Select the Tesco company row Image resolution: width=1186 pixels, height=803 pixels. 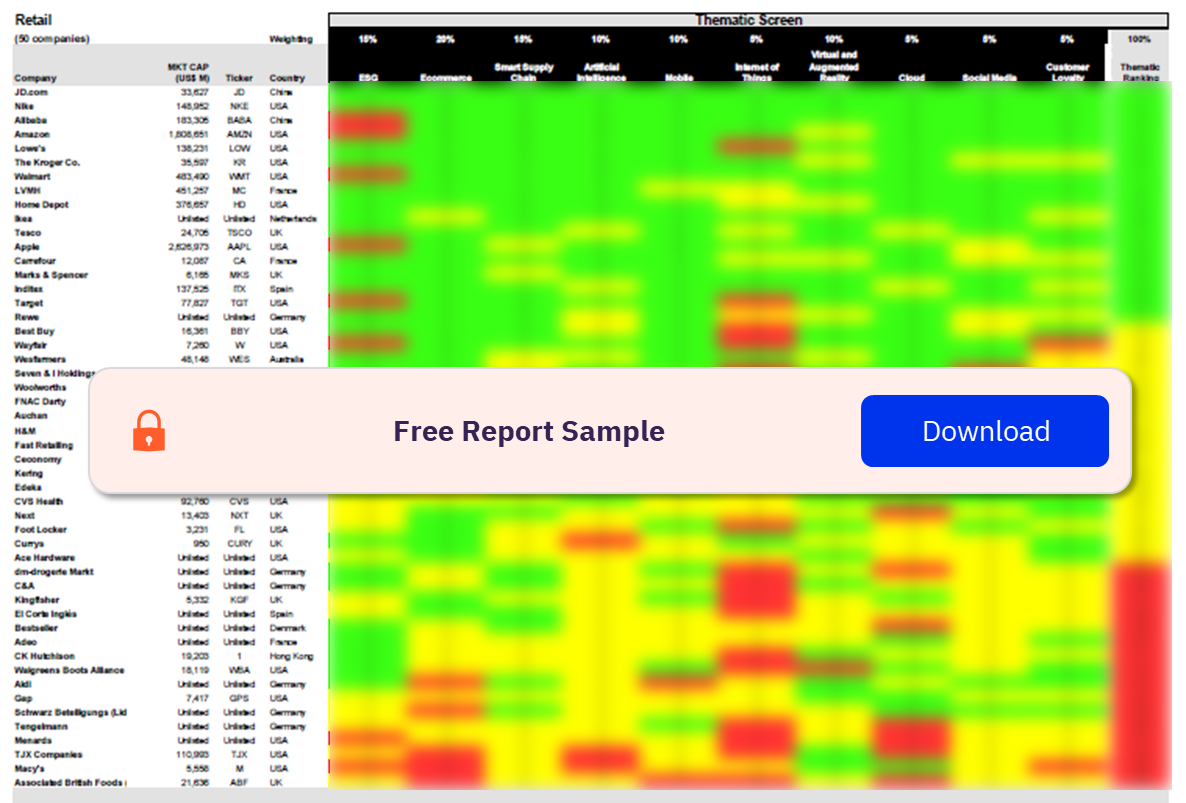coord(170,233)
